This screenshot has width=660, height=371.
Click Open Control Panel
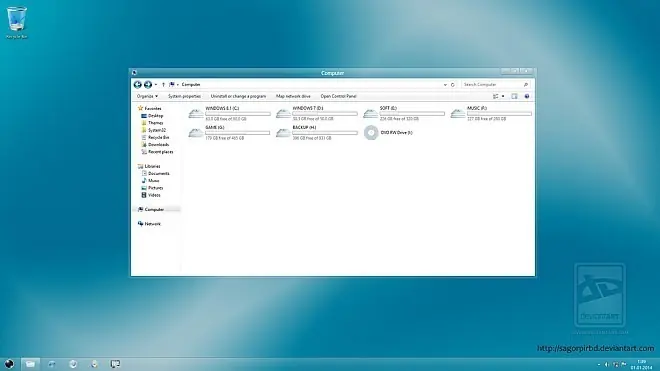pyautogui.click(x=338, y=96)
